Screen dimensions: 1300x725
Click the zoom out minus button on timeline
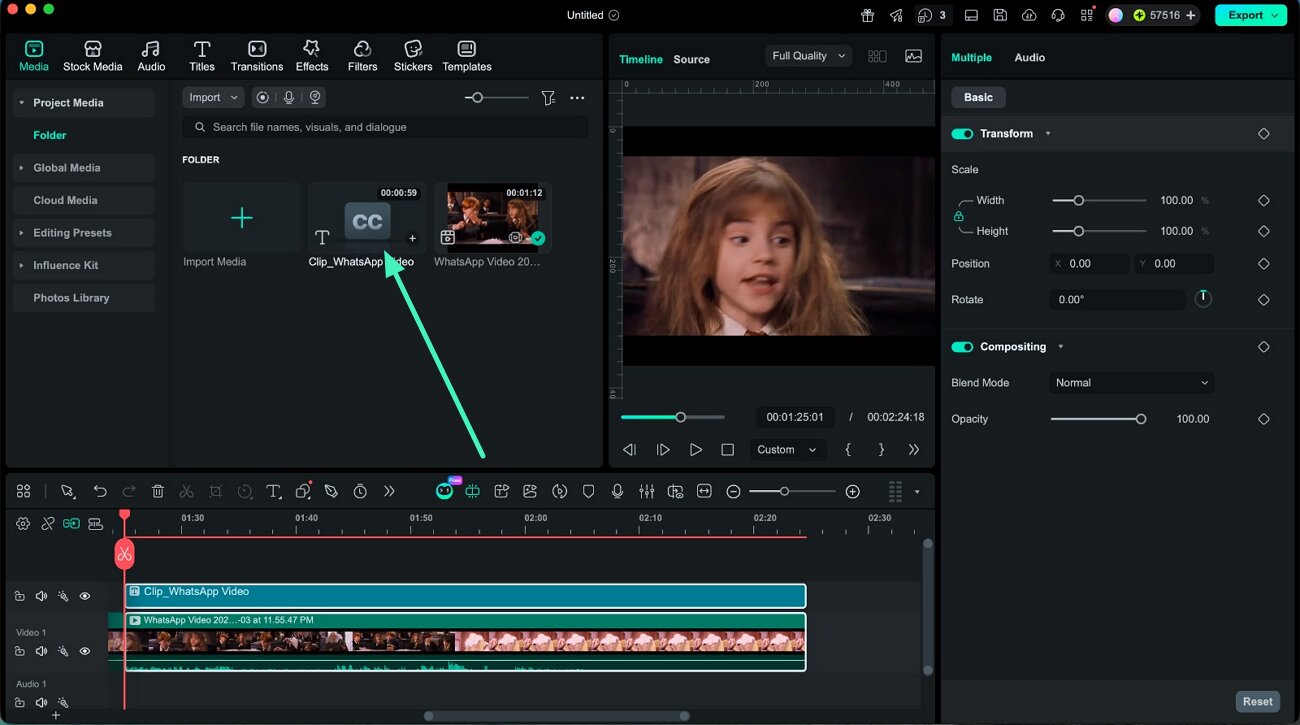point(733,491)
